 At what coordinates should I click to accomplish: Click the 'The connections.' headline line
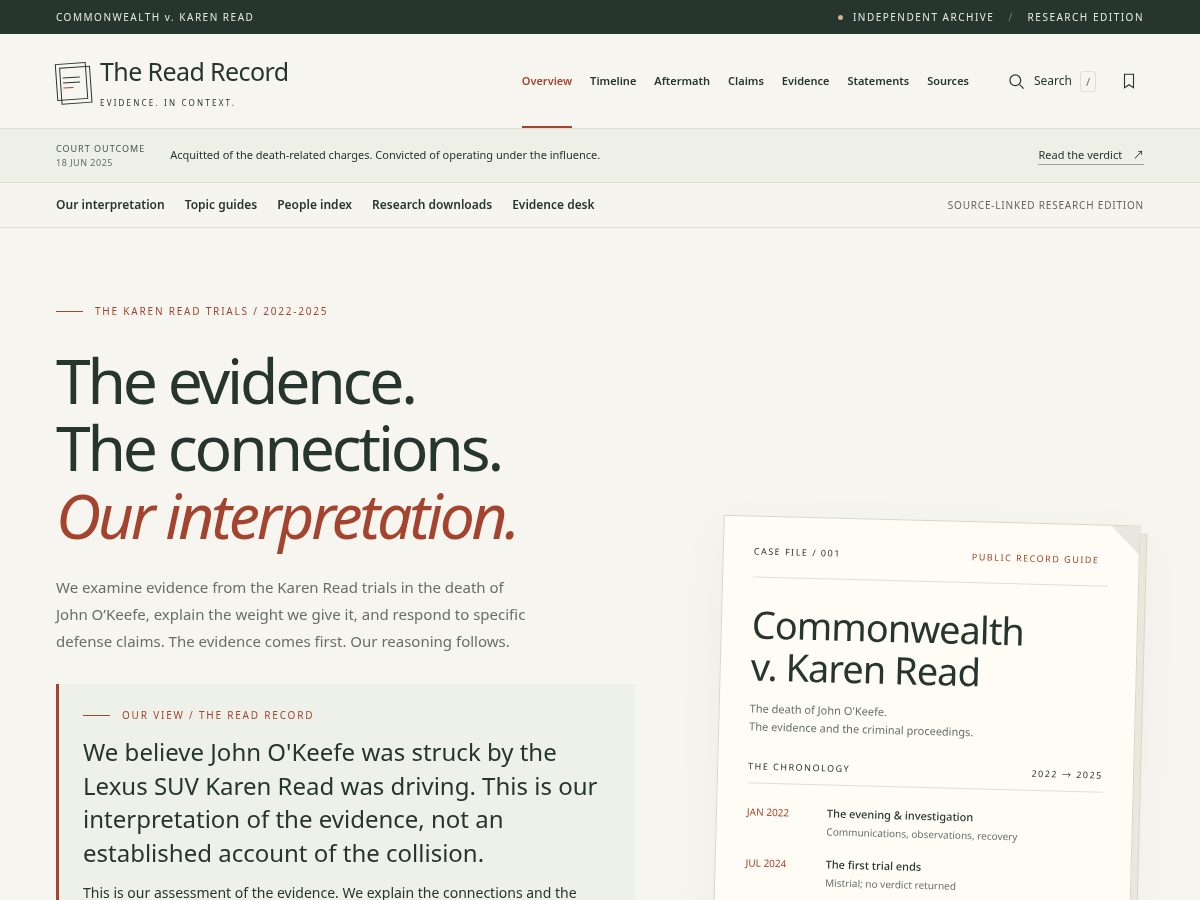278,450
